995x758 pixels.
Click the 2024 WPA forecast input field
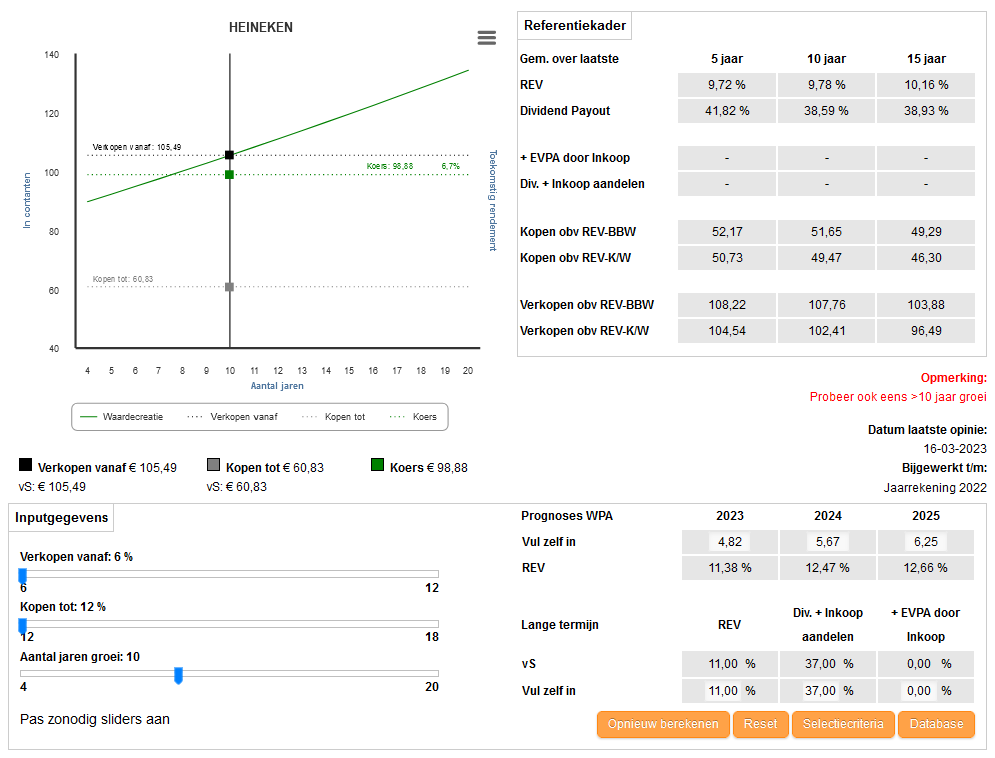pyautogui.click(x=827, y=542)
